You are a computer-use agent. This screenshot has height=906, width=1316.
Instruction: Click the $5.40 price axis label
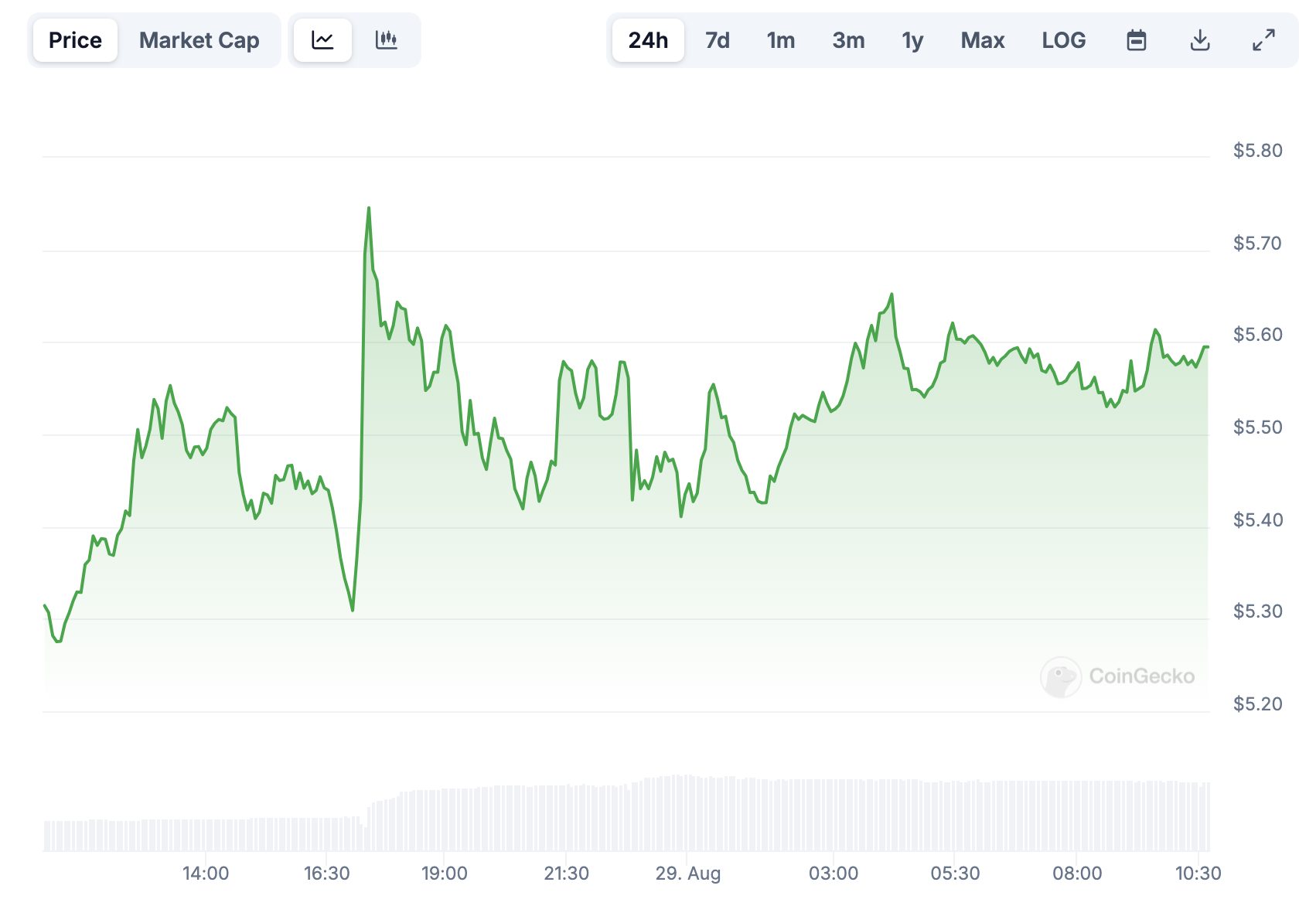(1258, 519)
